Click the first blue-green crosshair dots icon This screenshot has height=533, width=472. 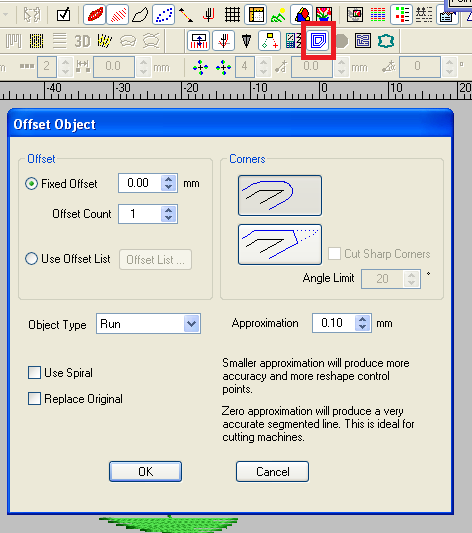click(200, 67)
